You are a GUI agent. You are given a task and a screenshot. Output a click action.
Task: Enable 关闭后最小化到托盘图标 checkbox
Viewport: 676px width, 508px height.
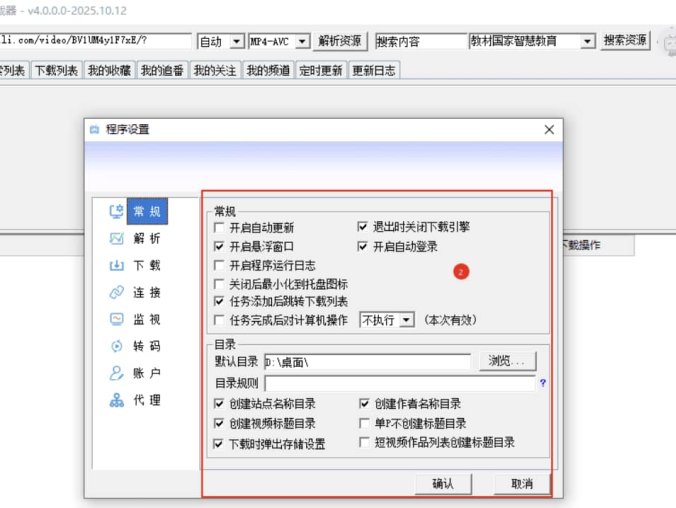click(x=219, y=284)
